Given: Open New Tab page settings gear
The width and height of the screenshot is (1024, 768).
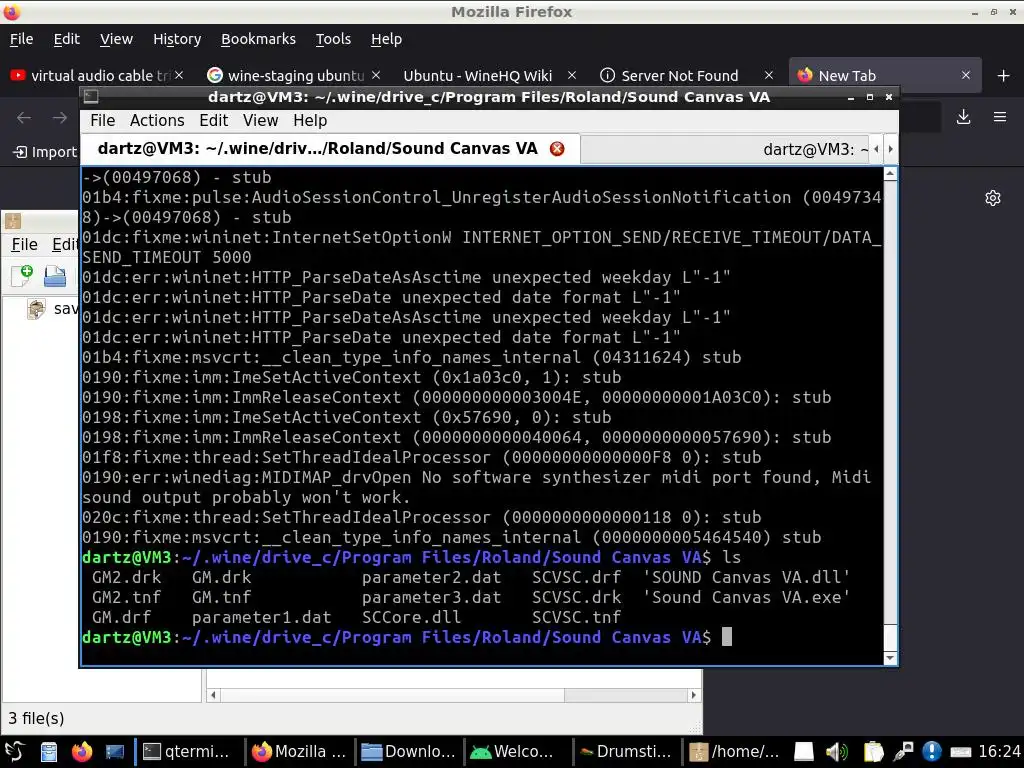Looking at the screenshot, I should [993, 198].
